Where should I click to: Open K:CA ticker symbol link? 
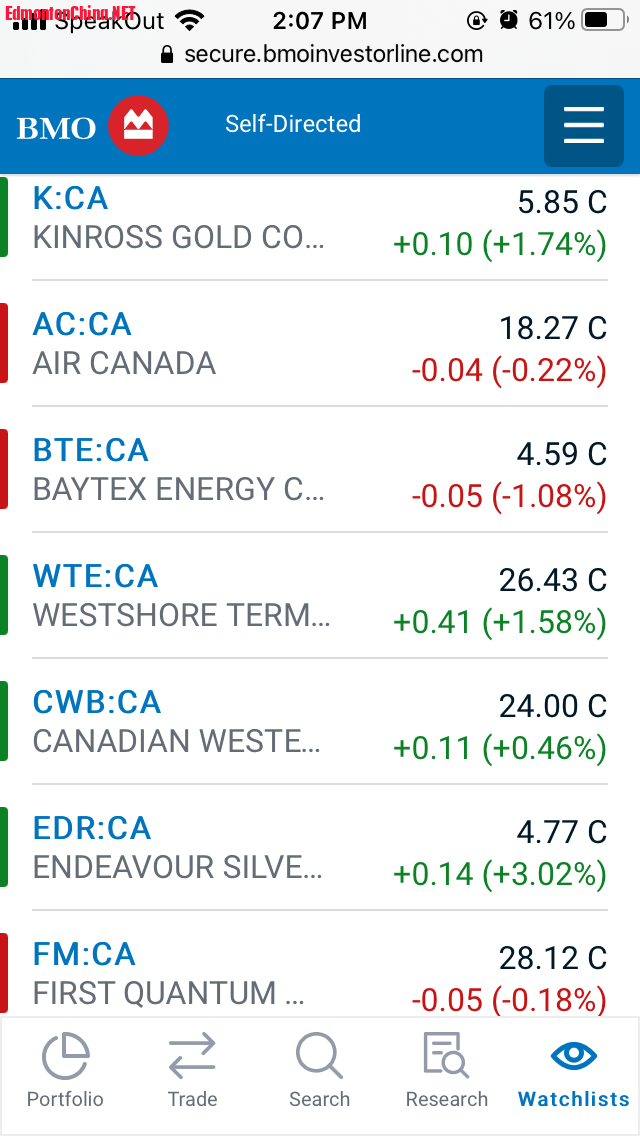pos(71,198)
